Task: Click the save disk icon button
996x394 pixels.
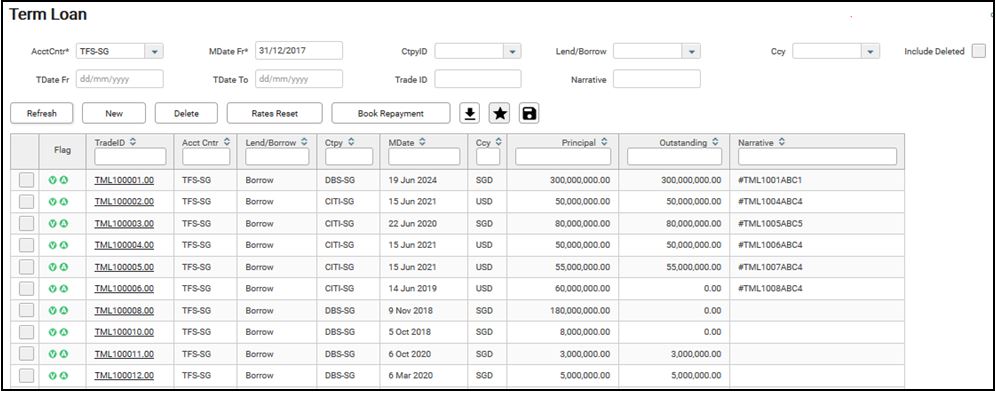Action: click(x=529, y=114)
